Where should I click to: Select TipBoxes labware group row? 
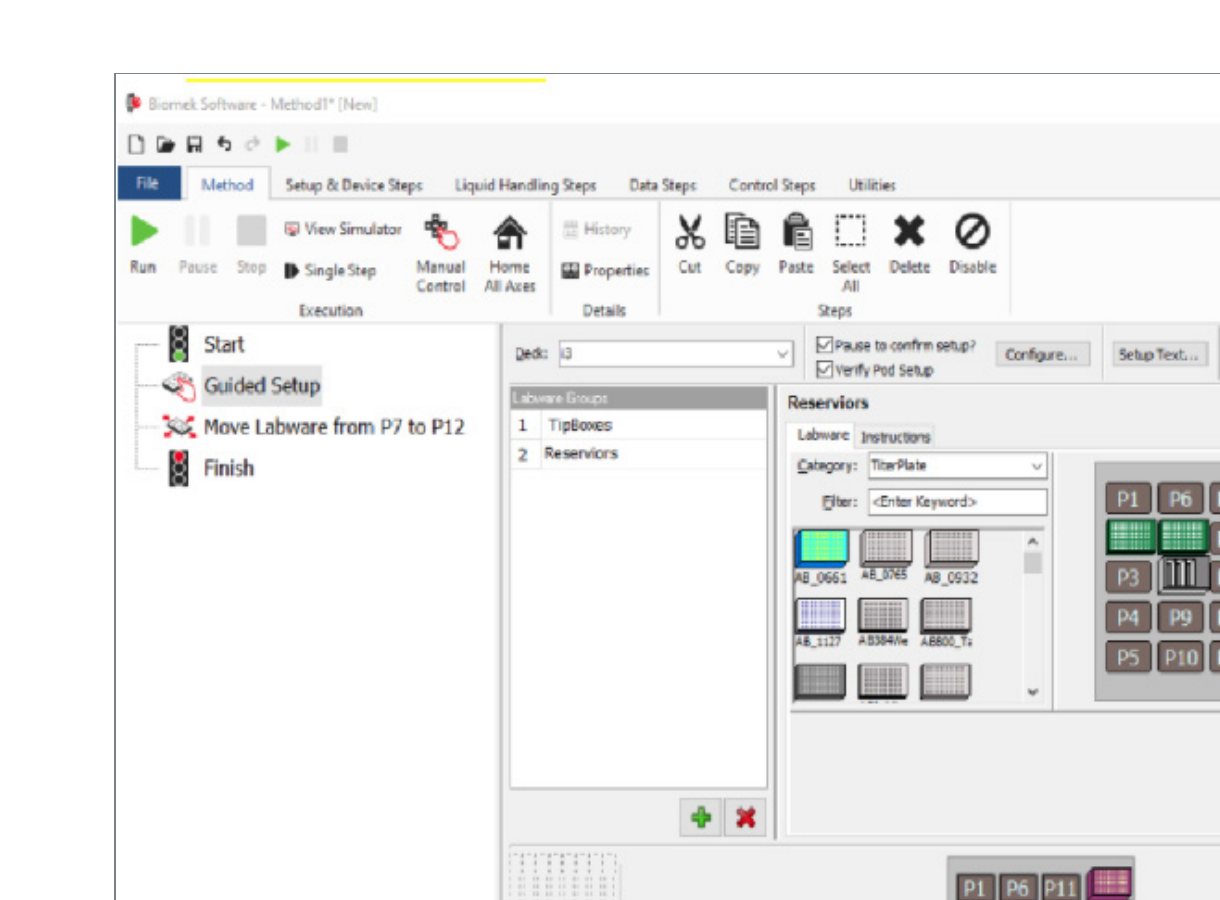click(x=639, y=425)
